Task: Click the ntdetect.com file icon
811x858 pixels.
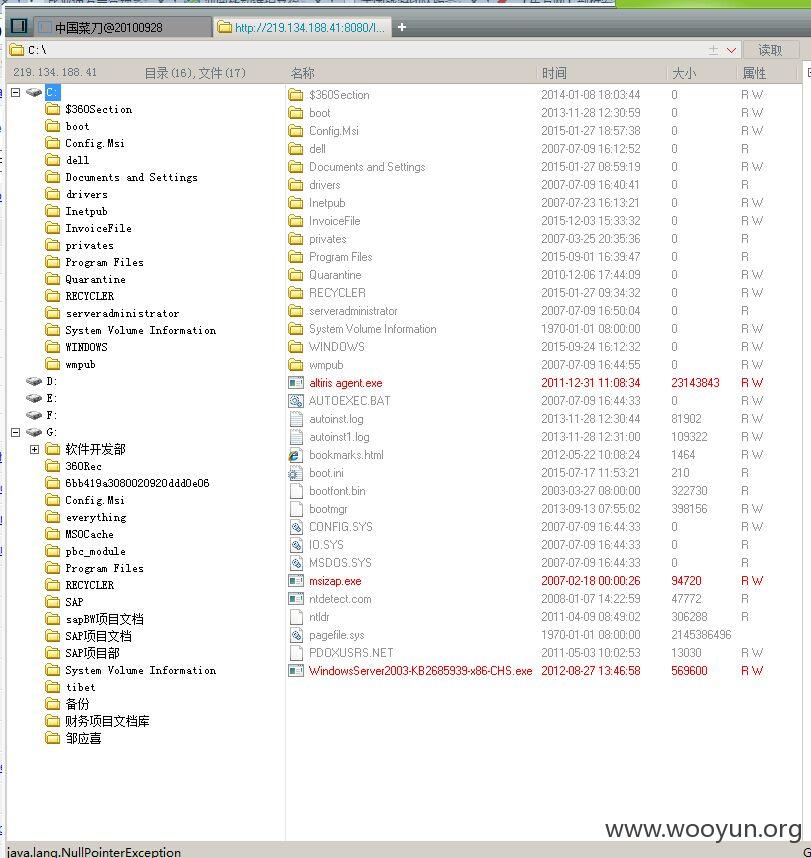Action: point(296,599)
